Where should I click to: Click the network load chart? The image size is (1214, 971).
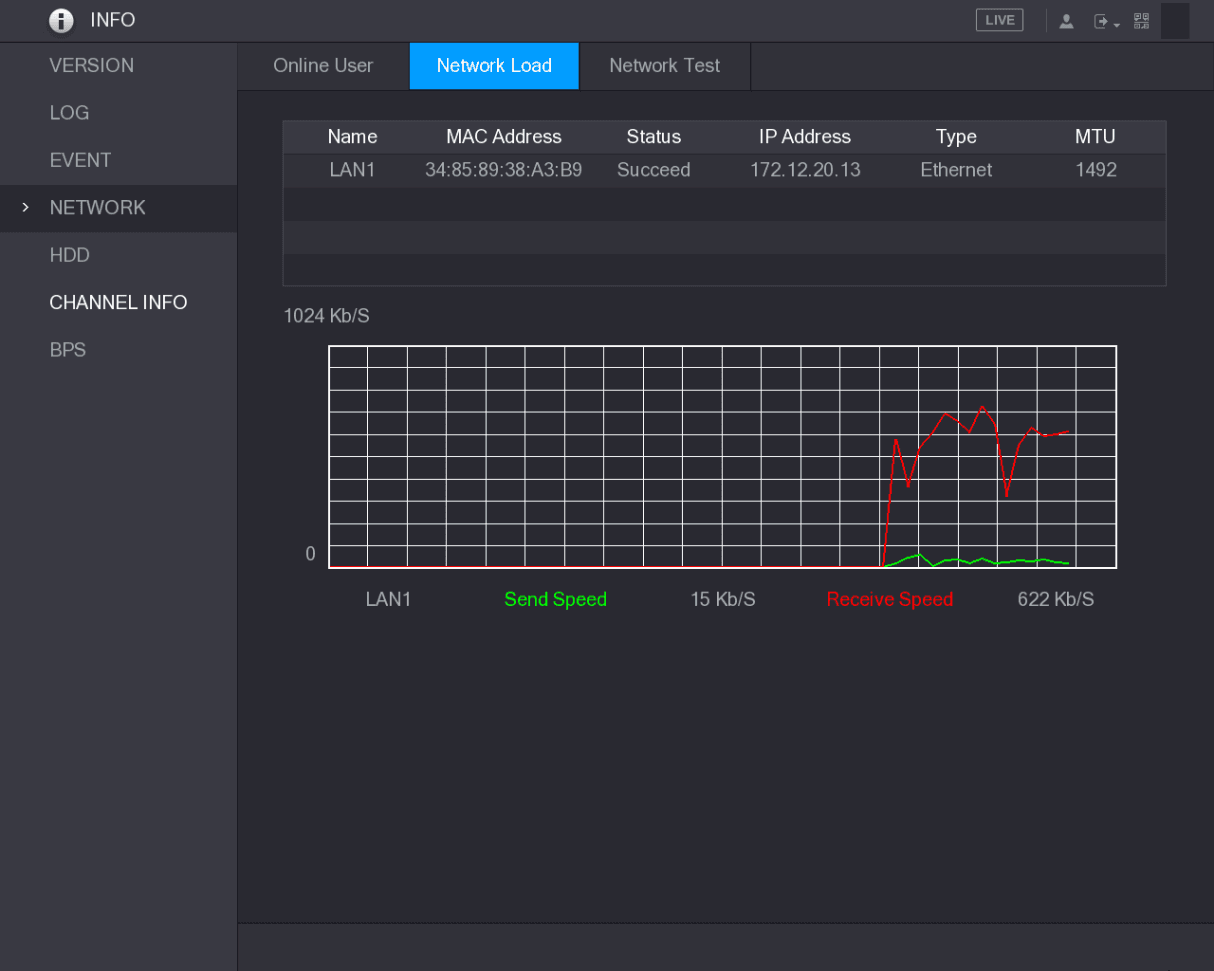pyautogui.click(x=722, y=457)
